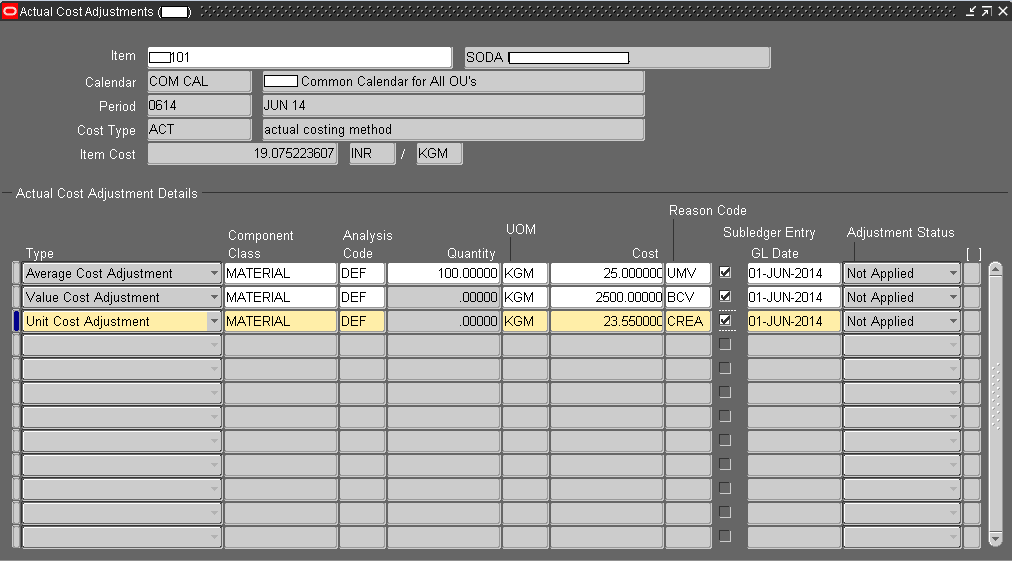This screenshot has width=1012, height=561.
Task: Check the Subledger Entry box in eighth row
Action: [x=725, y=440]
